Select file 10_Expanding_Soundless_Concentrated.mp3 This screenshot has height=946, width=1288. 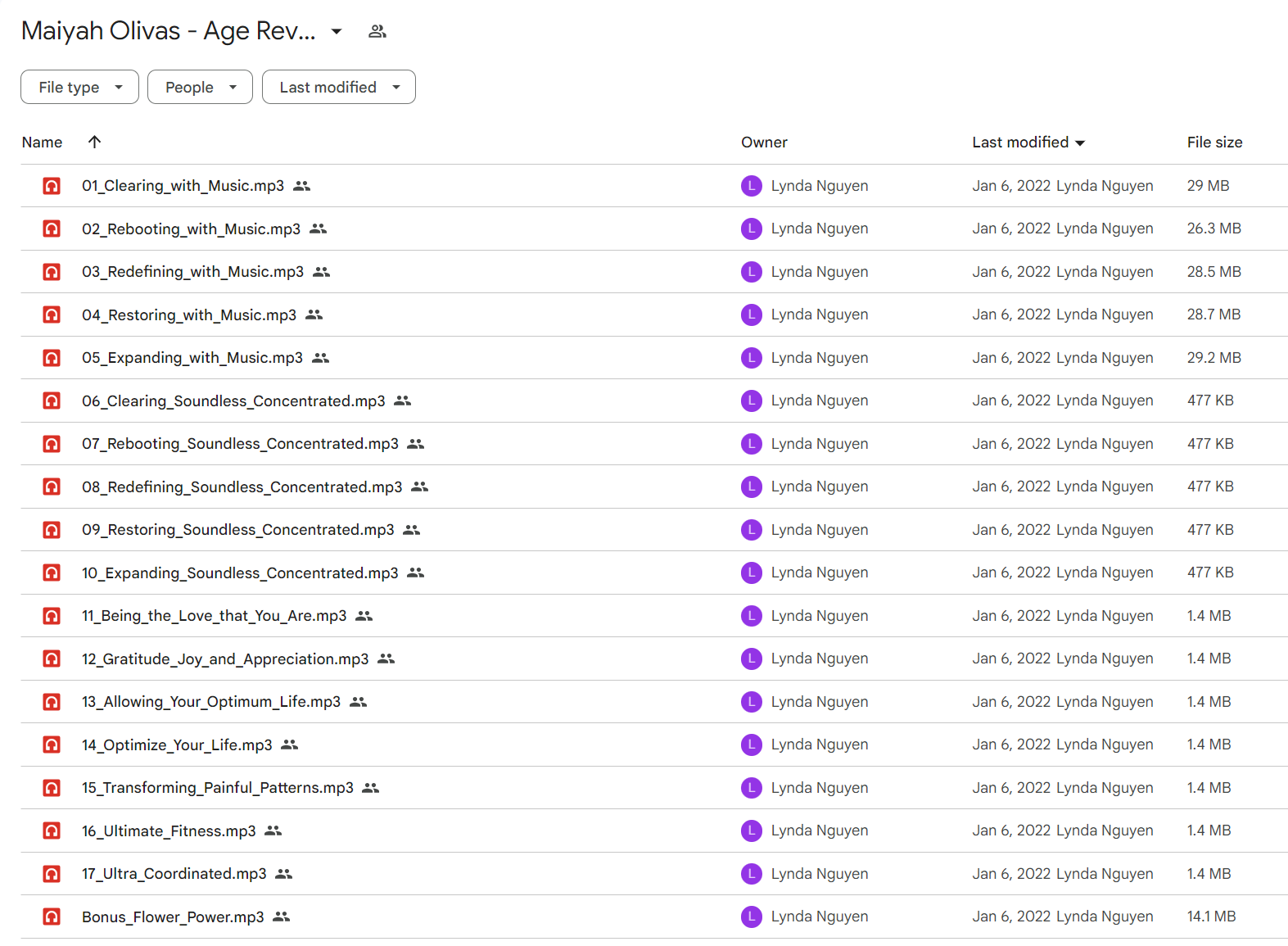point(240,573)
